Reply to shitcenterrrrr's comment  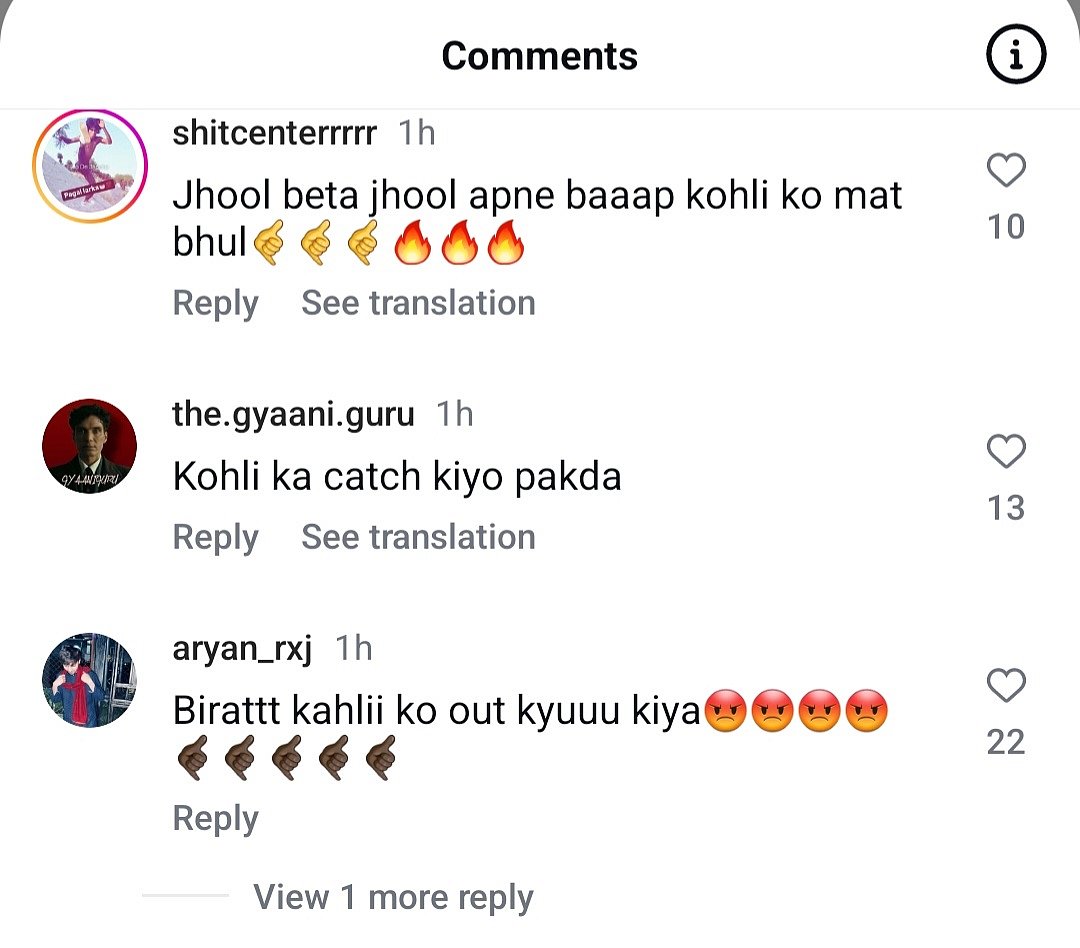click(215, 303)
